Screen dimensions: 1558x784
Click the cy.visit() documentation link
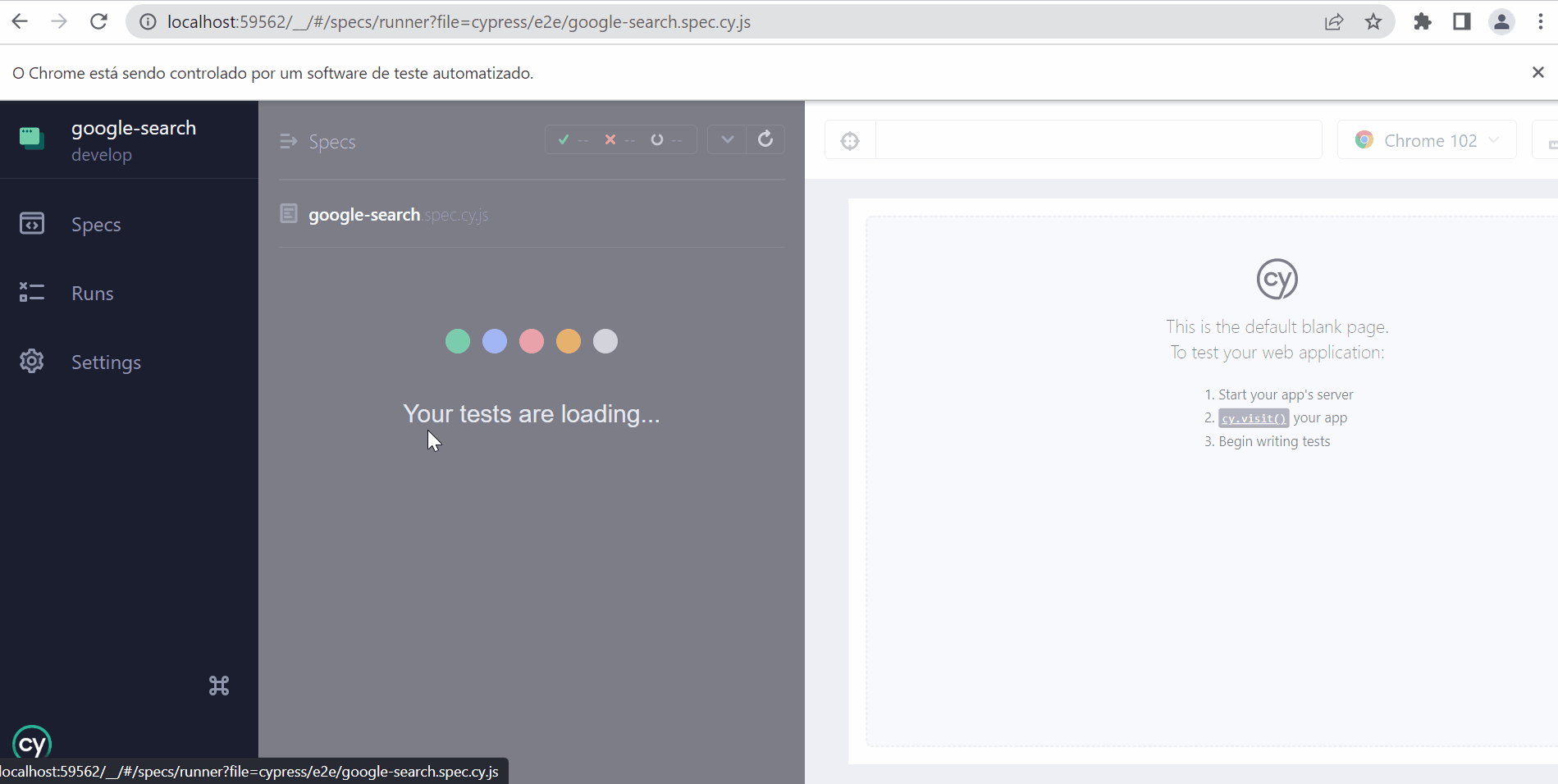[x=1253, y=417]
